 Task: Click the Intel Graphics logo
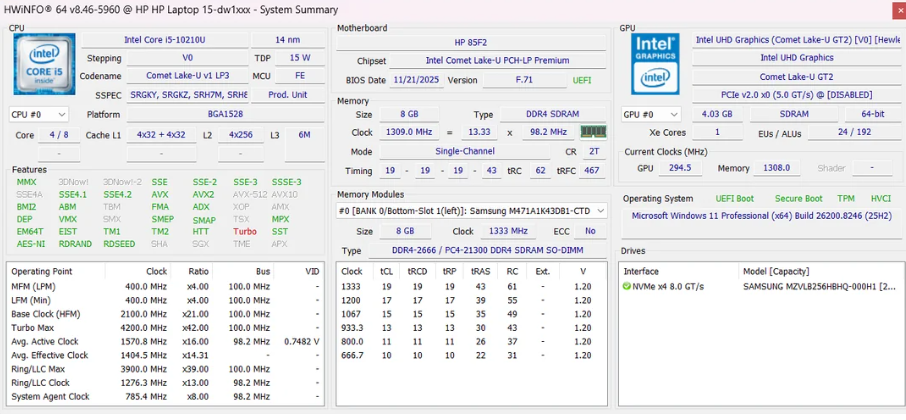coord(654,65)
